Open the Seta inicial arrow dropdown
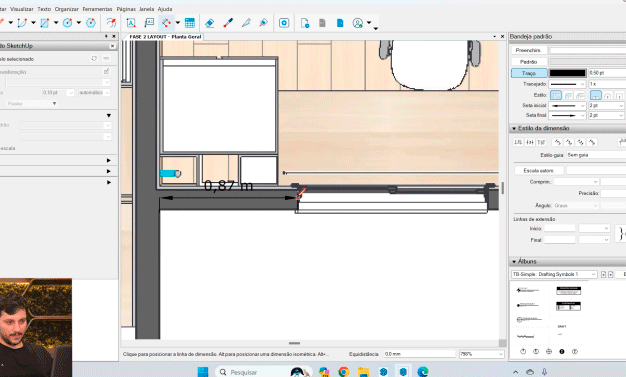This screenshot has width=626, height=377. [x=567, y=105]
